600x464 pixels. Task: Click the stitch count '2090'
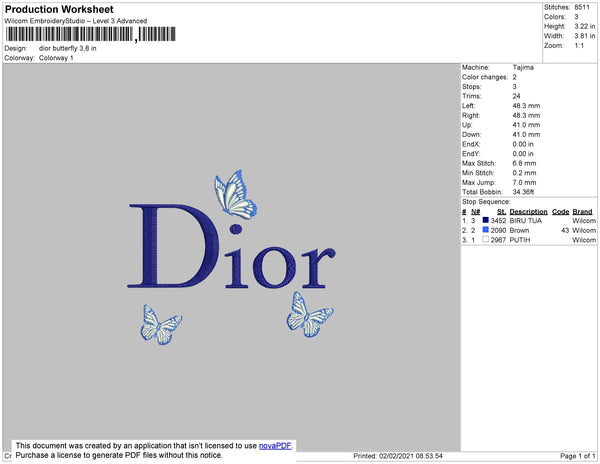pos(498,230)
